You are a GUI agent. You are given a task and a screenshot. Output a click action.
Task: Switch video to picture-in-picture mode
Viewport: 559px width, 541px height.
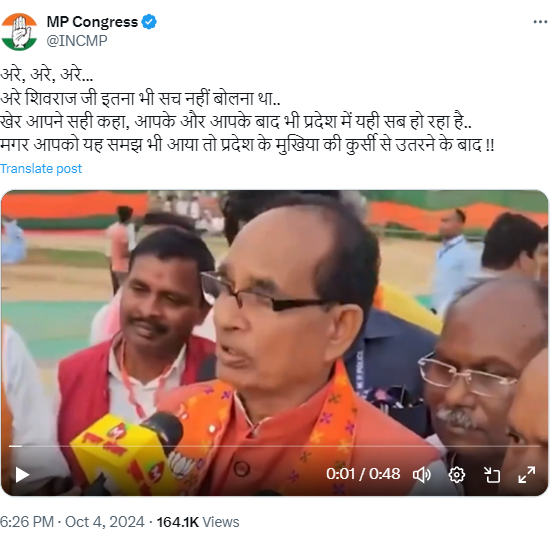click(492, 475)
